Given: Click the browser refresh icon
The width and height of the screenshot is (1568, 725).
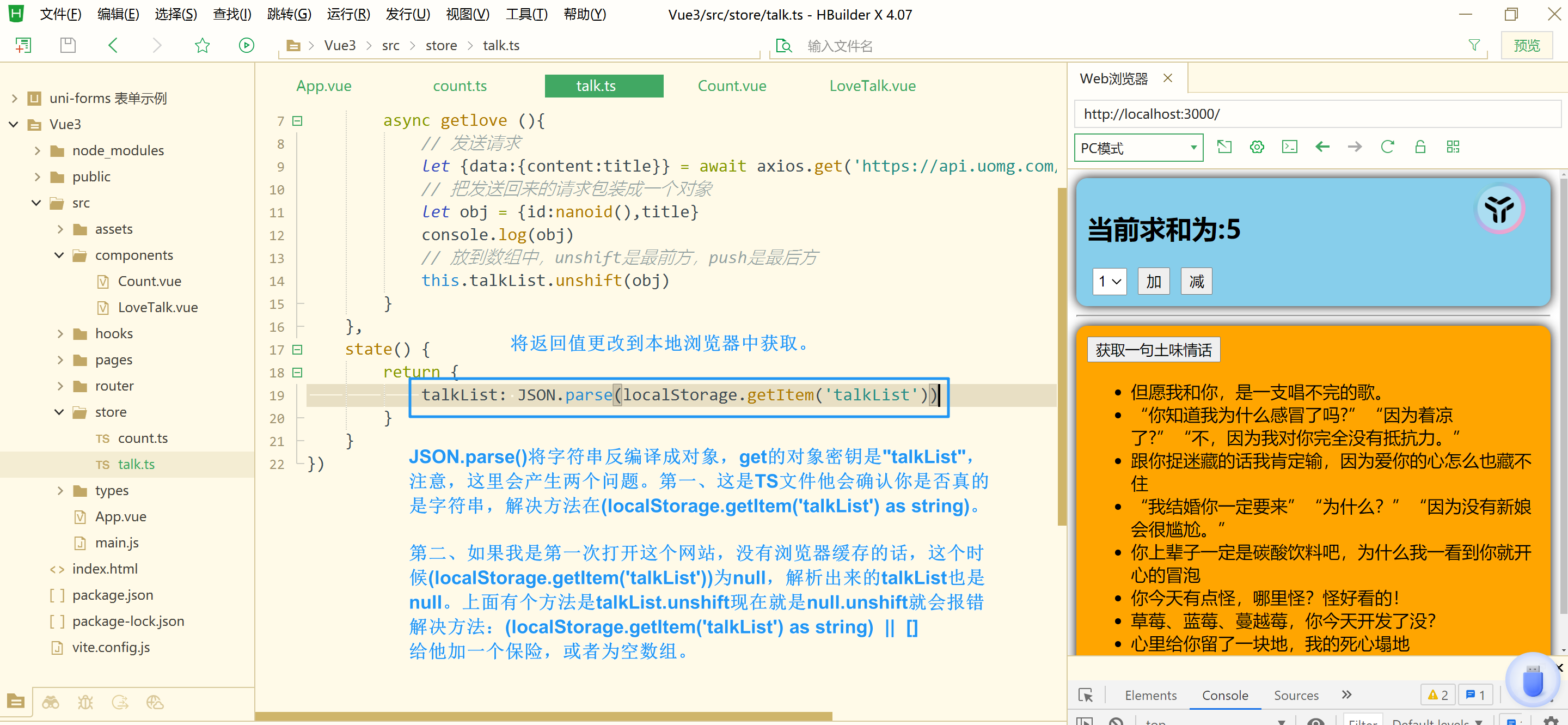Looking at the screenshot, I should click(1387, 147).
